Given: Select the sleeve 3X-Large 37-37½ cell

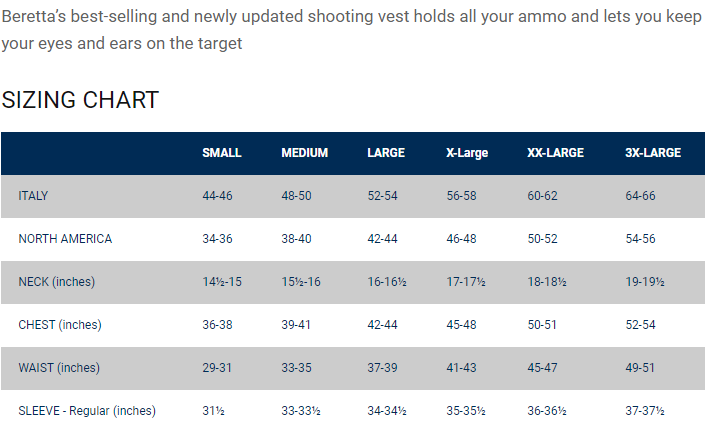Looking at the screenshot, I should coord(645,411).
